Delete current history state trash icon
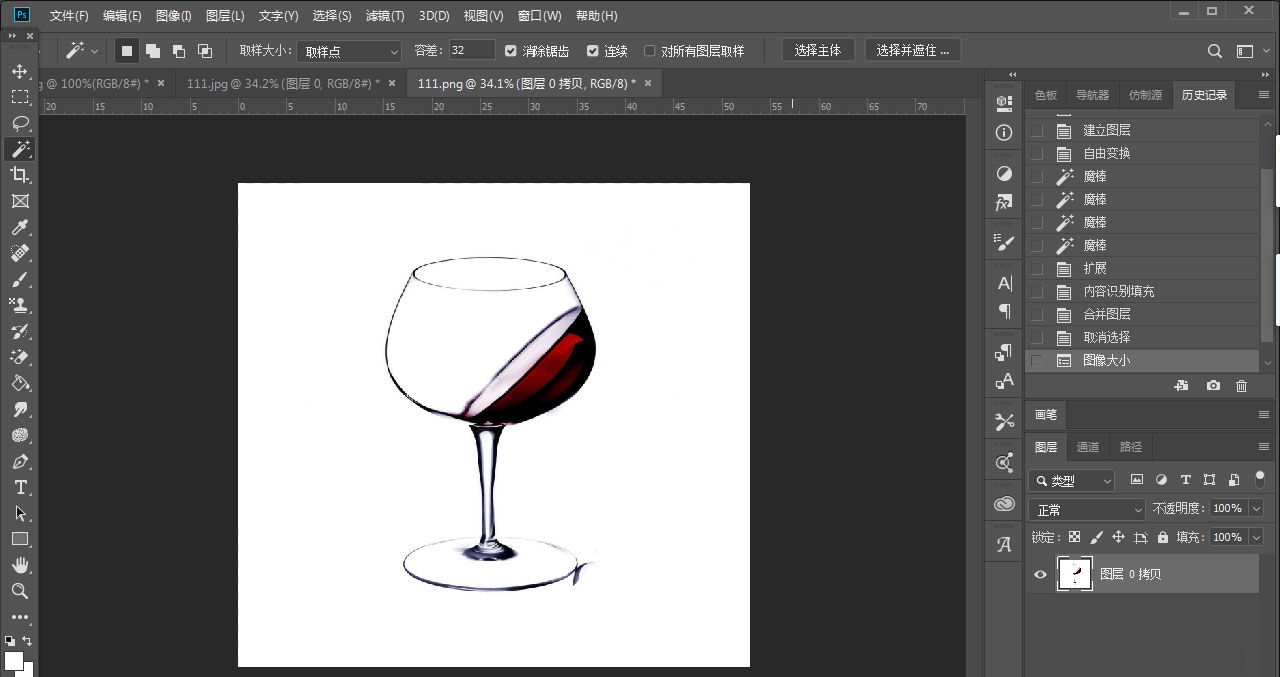 [1242, 385]
